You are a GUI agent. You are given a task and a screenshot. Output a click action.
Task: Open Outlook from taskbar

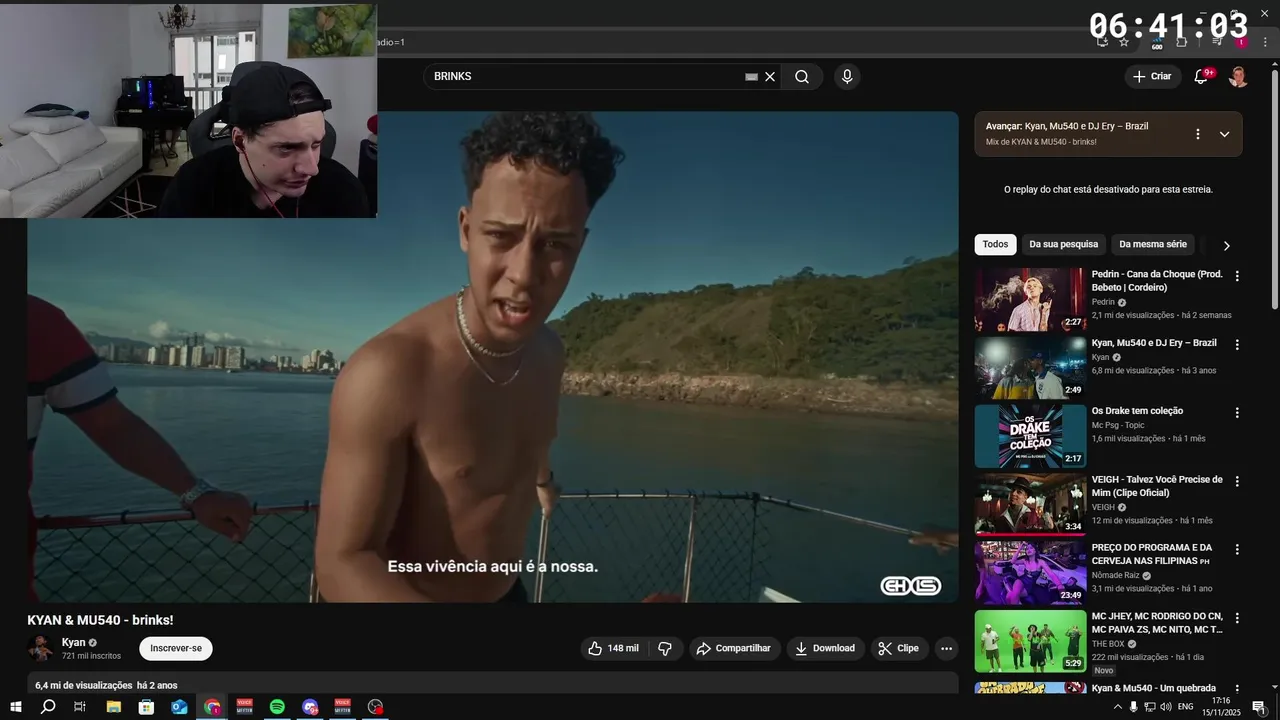(179, 707)
